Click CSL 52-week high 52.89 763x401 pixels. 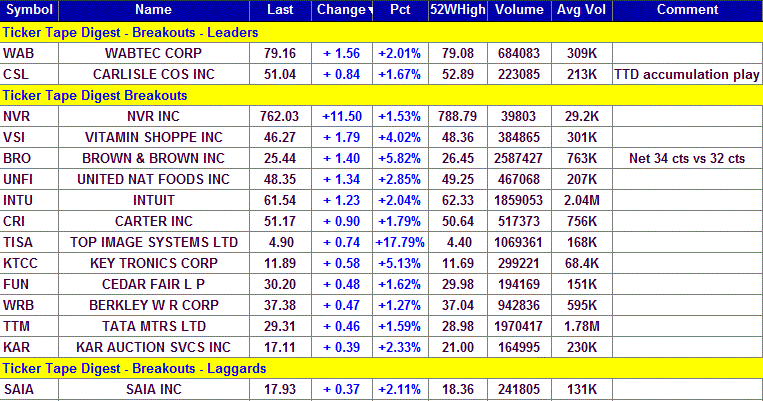coord(458,74)
